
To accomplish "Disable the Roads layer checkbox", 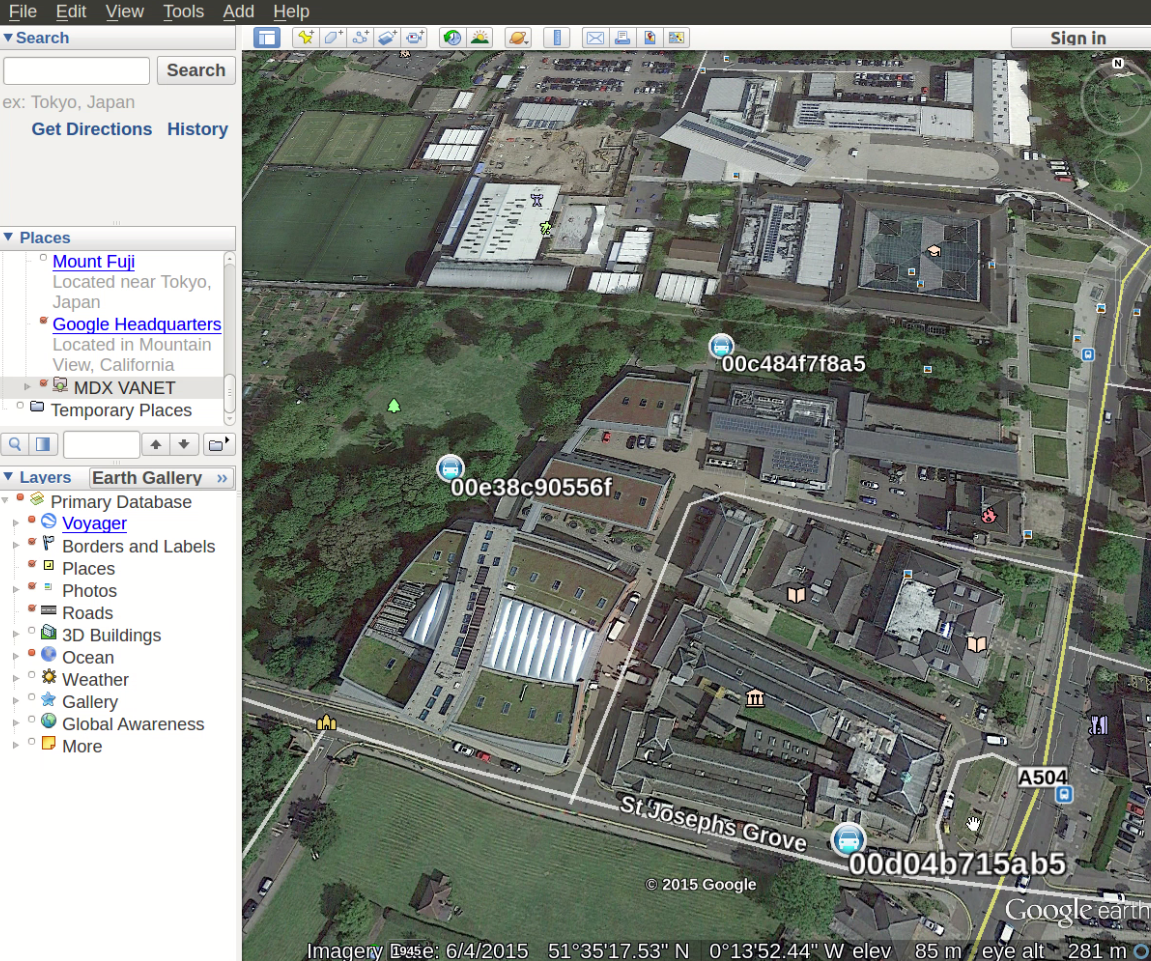I will [32, 609].
